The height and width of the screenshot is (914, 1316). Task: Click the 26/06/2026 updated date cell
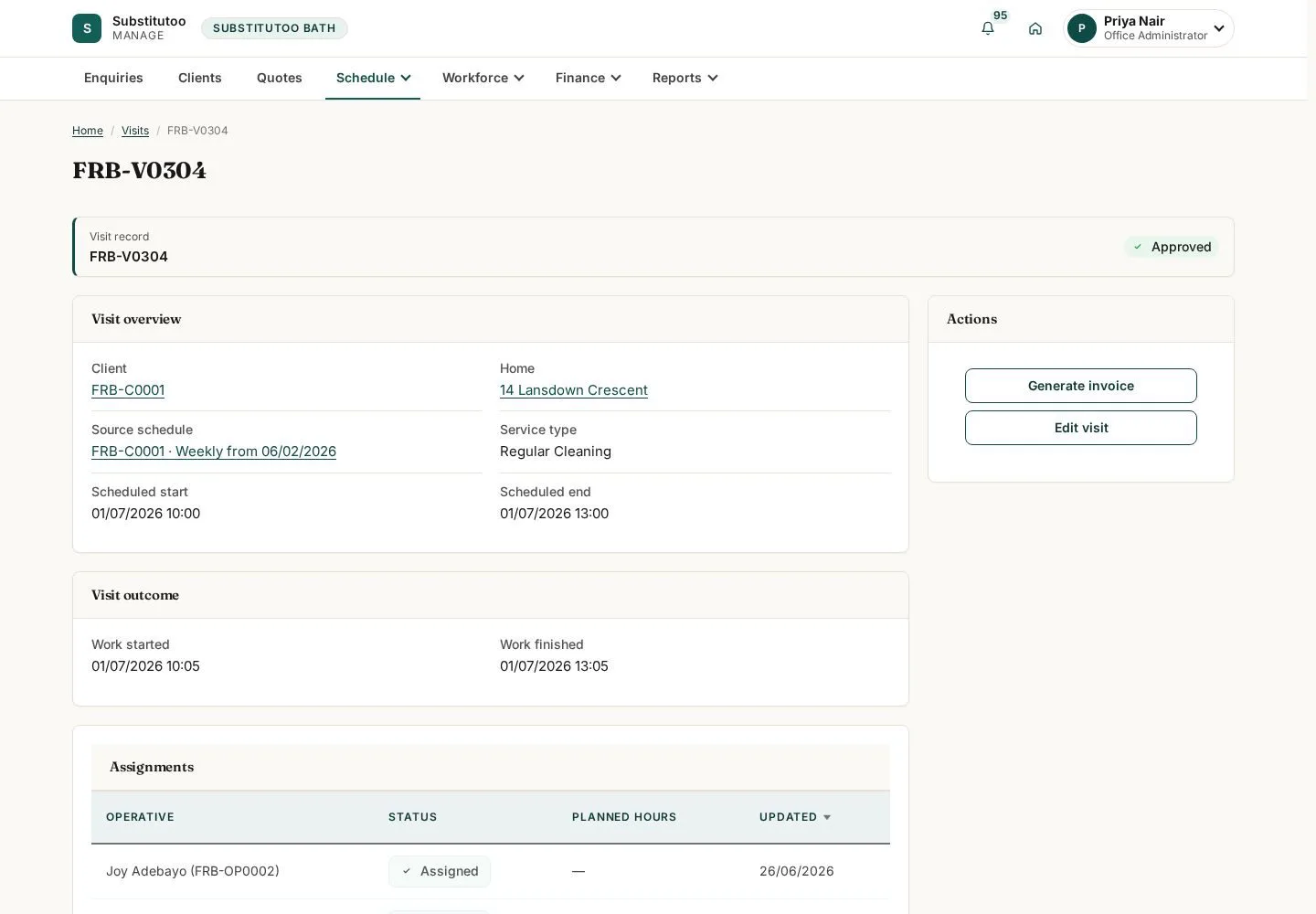pos(797,871)
